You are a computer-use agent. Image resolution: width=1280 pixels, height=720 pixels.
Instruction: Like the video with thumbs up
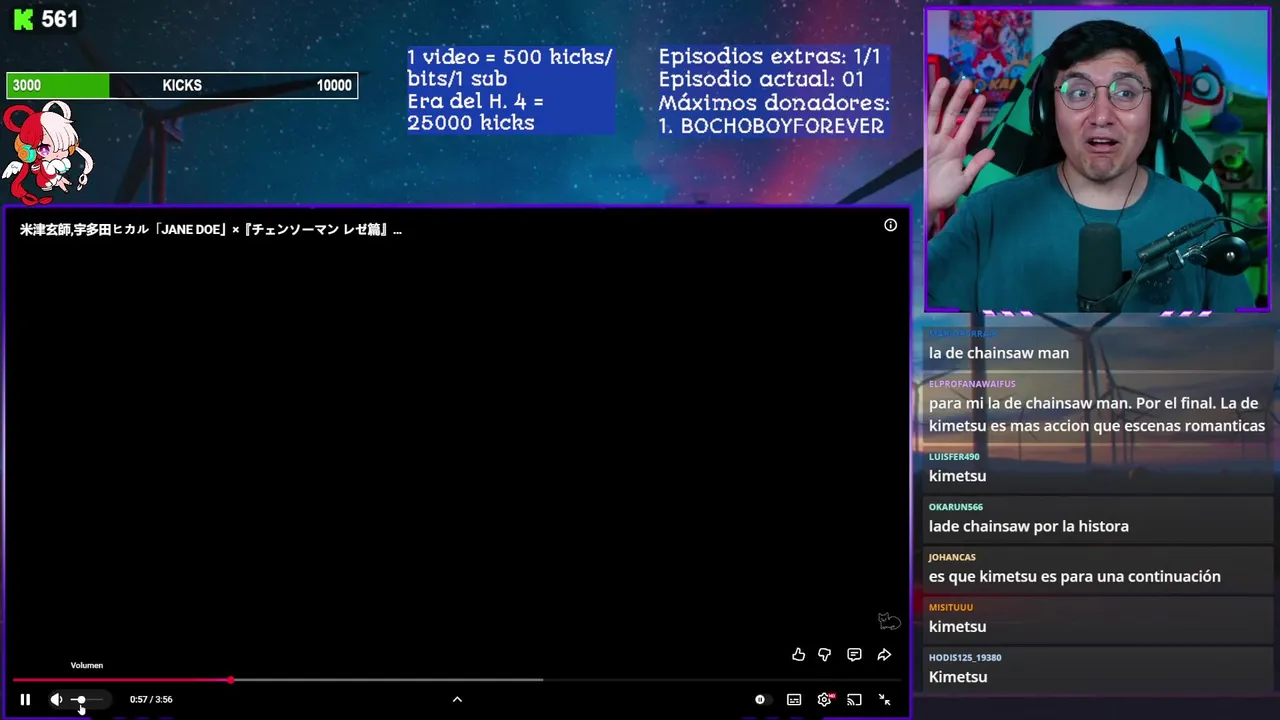pos(798,655)
